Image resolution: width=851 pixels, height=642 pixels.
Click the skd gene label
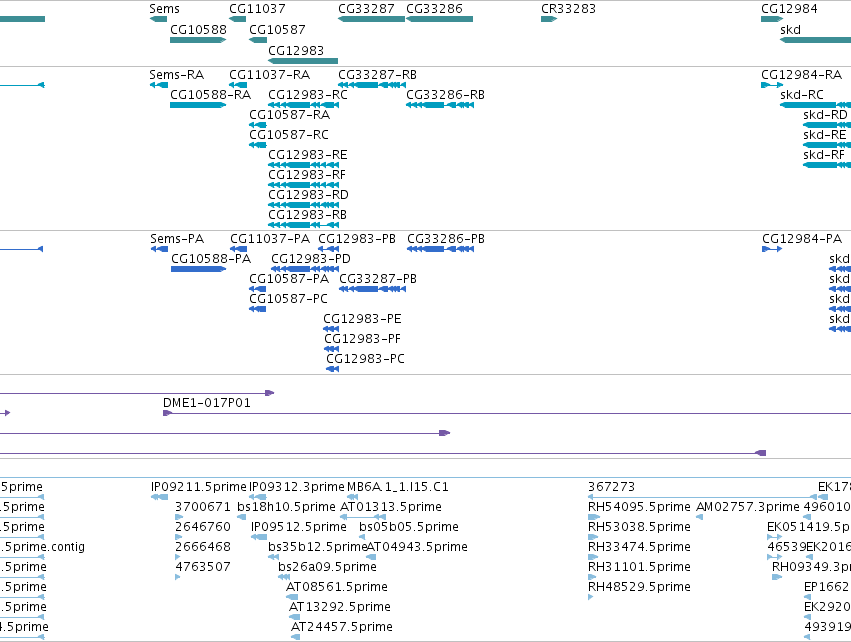click(790, 30)
